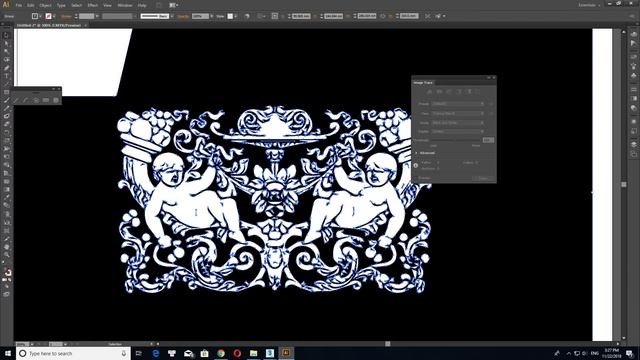The height and width of the screenshot is (360, 640).
Task: Open the Edit menu
Action: (x=31, y=5)
